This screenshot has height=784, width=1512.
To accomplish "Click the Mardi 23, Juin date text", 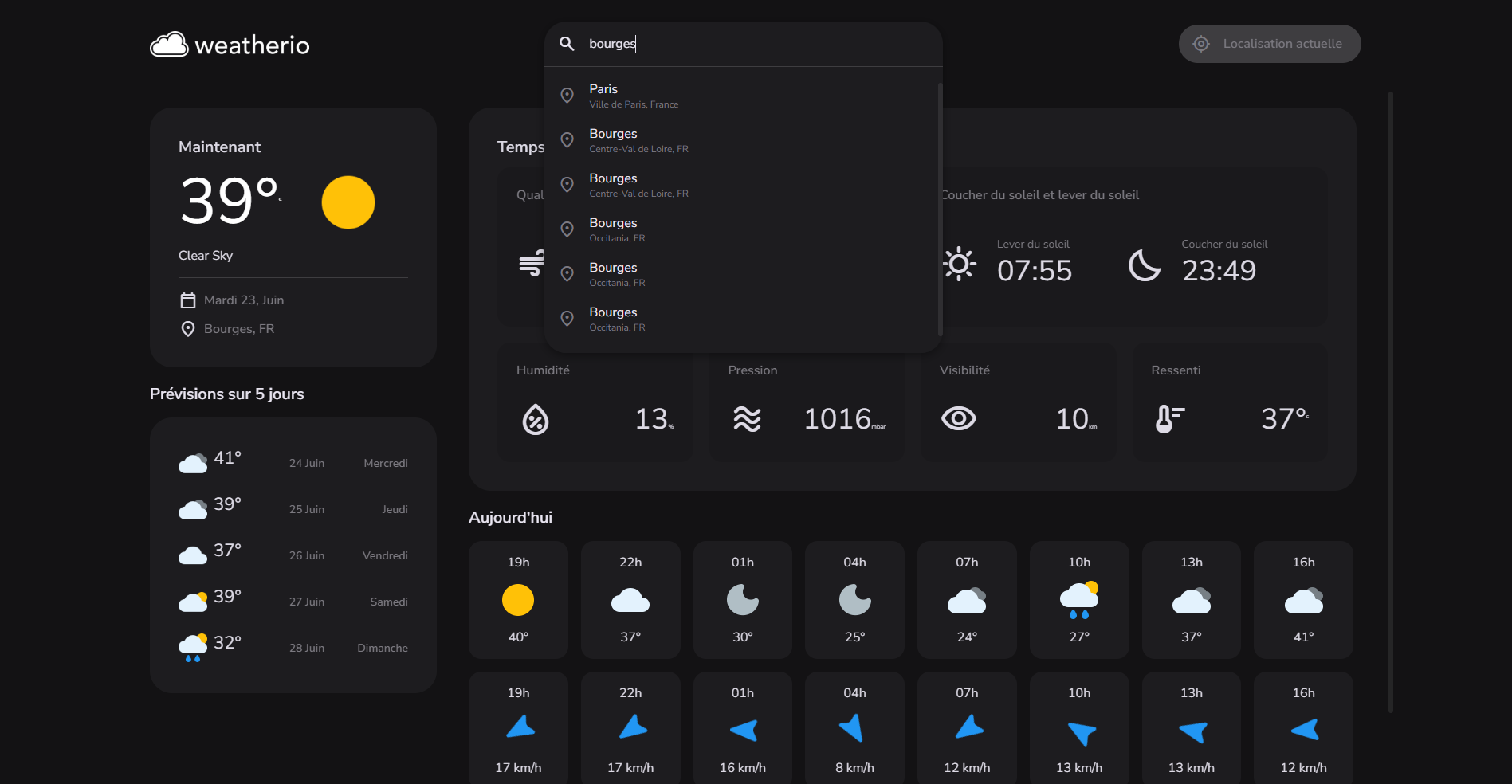I will (244, 300).
